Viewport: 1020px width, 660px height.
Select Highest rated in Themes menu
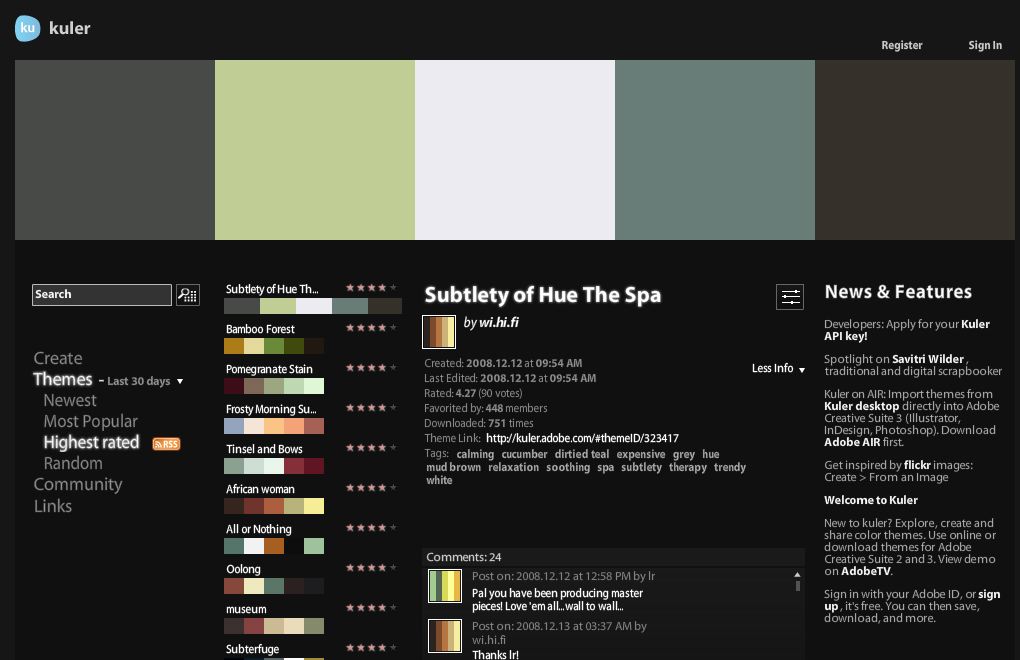pos(91,442)
